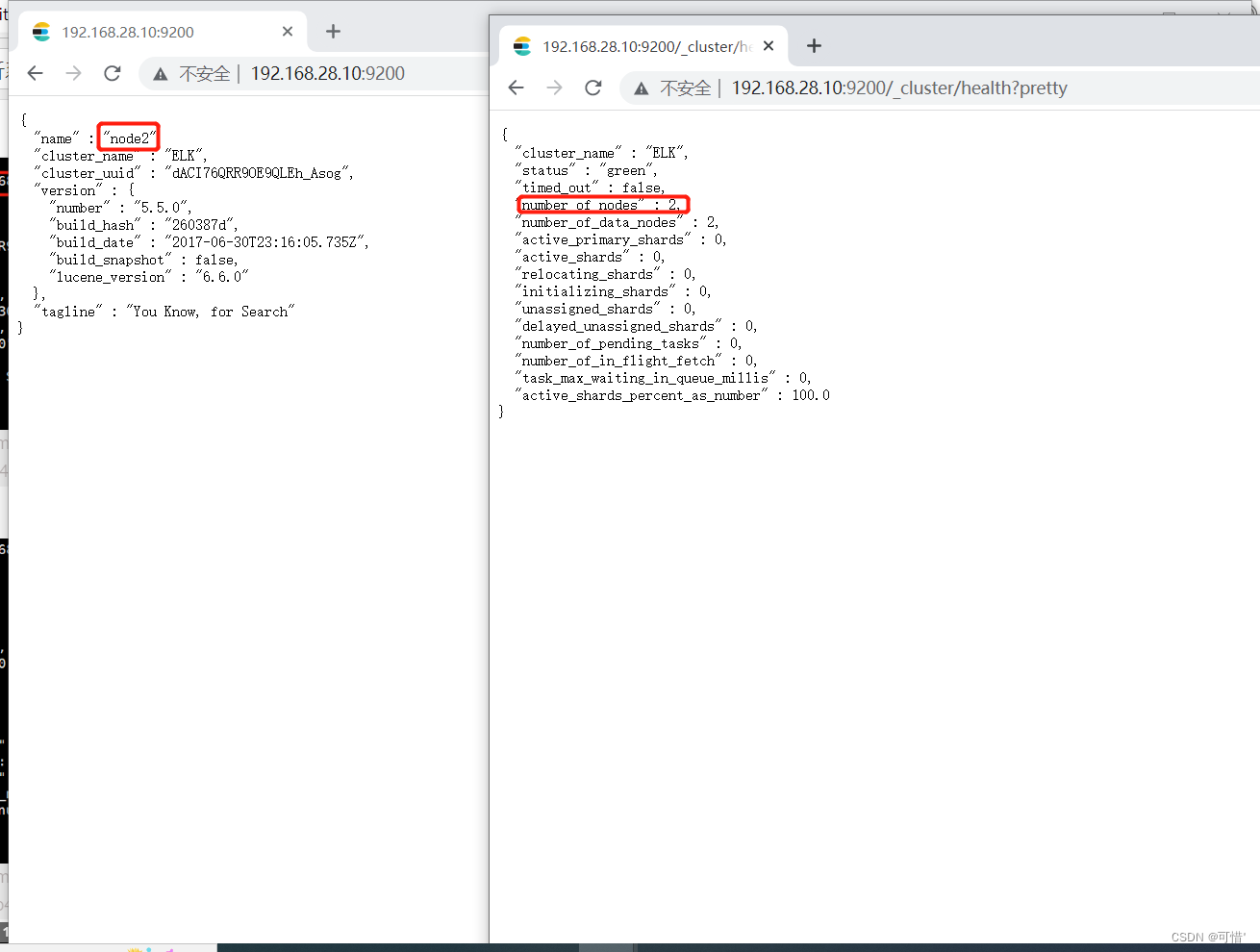Click the not-secure warning icon in right window

pyautogui.click(x=642, y=88)
